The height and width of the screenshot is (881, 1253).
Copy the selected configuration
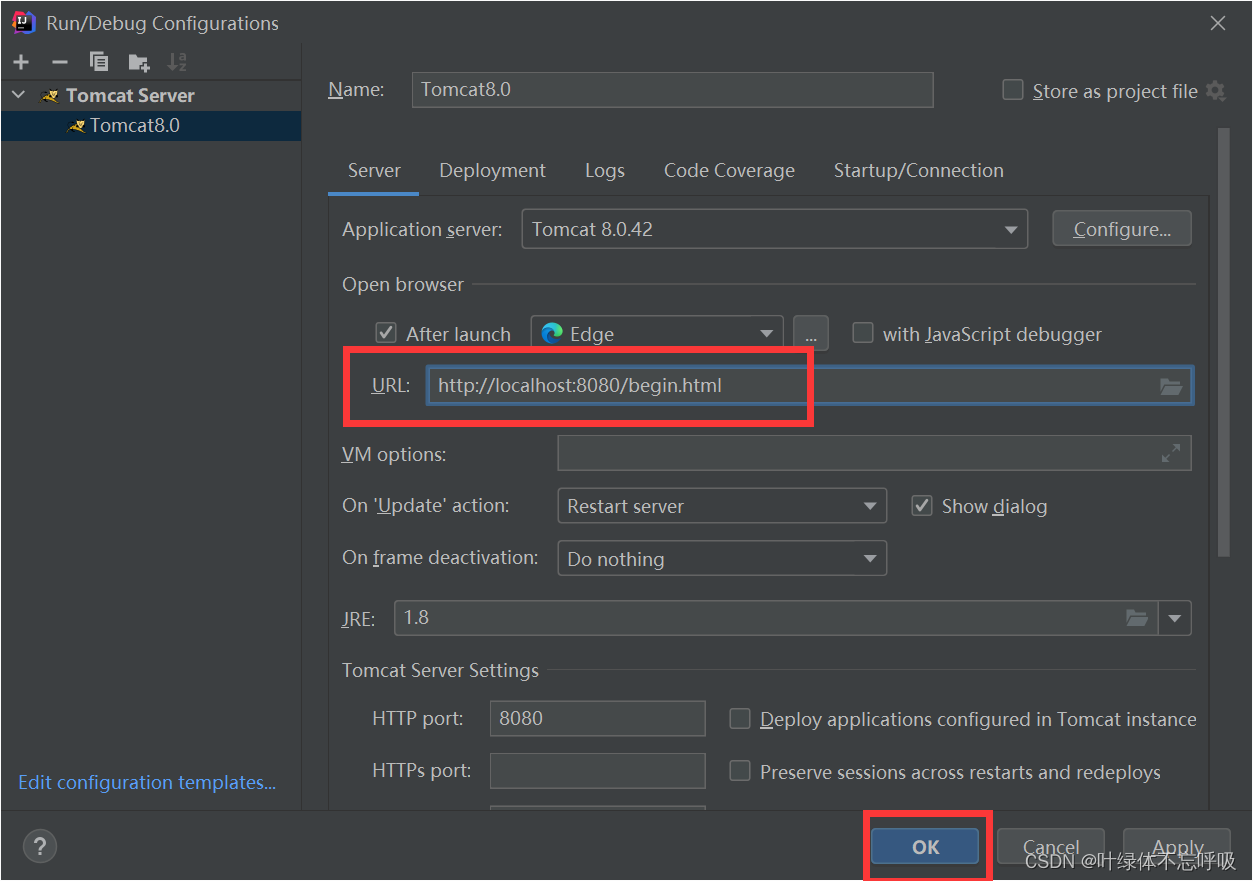point(99,62)
